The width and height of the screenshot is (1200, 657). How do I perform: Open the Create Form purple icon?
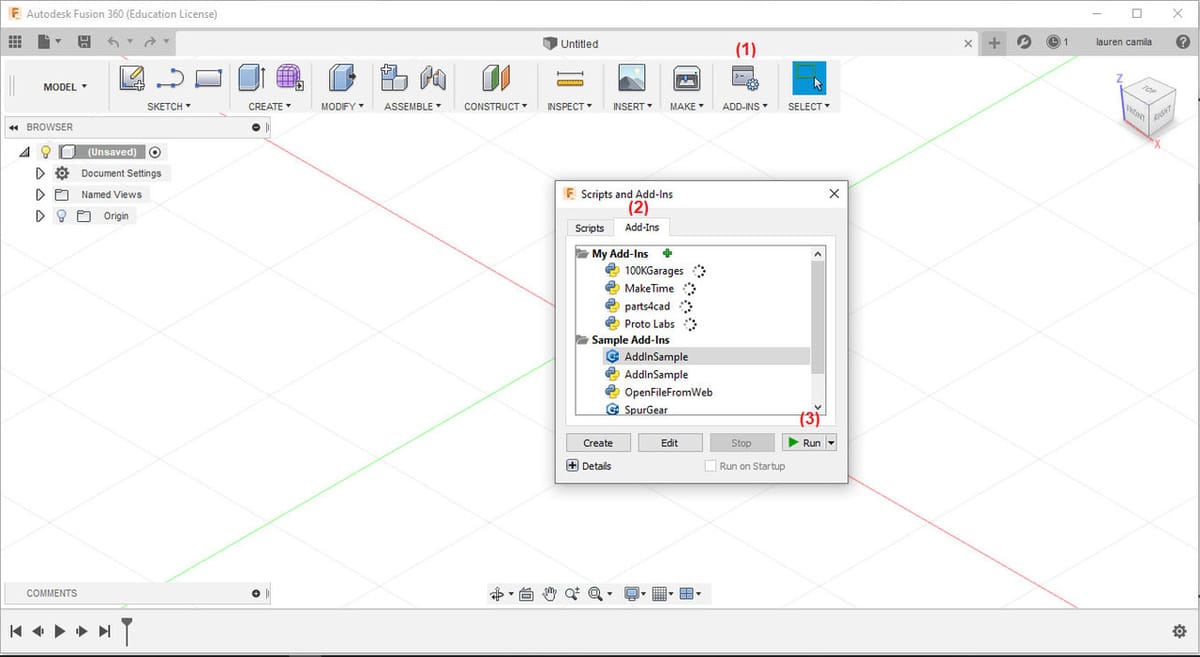(290, 78)
